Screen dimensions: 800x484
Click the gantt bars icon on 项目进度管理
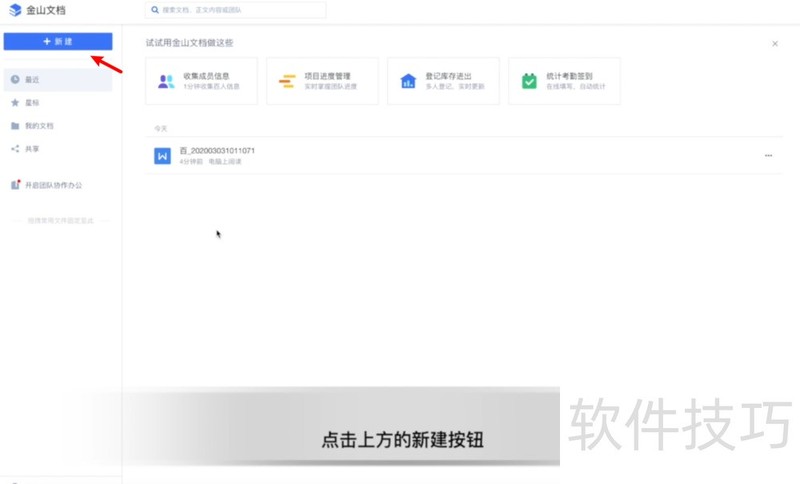pos(287,81)
